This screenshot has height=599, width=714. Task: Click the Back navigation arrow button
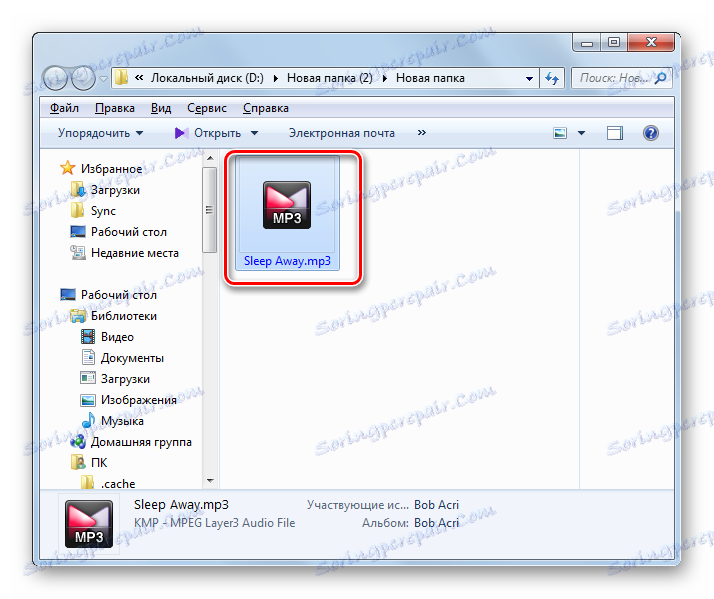[55, 78]
